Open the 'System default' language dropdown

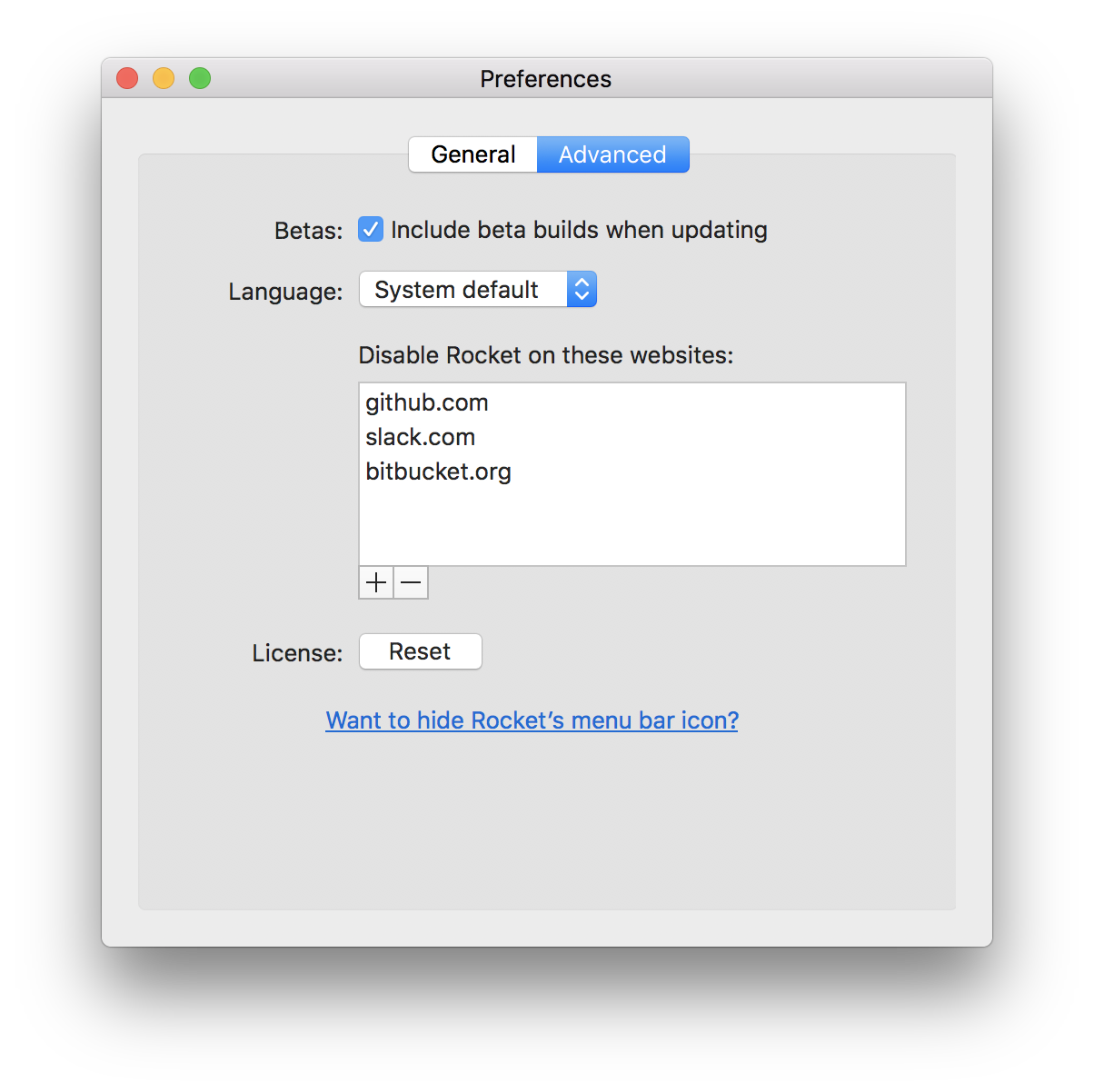pyautogui.click(x=477, y=289)
